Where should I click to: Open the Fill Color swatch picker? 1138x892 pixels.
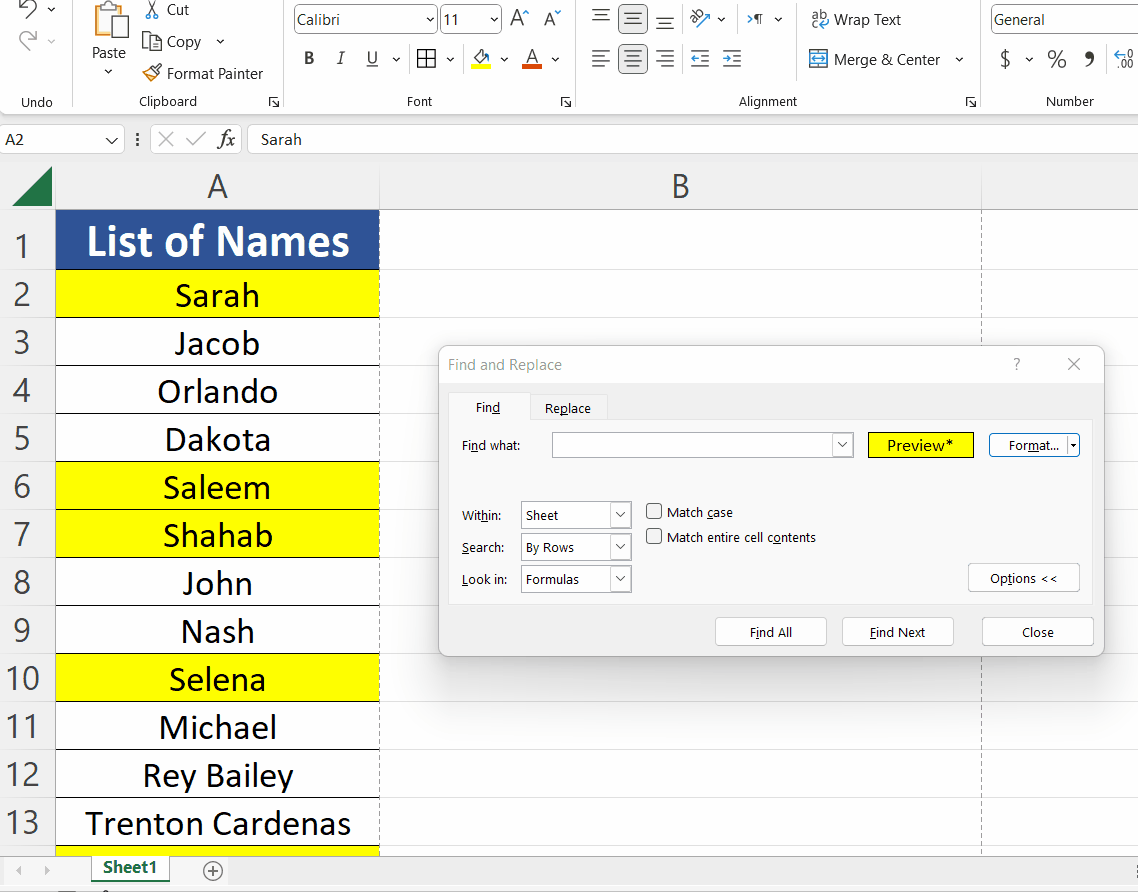tap(504, 59)
